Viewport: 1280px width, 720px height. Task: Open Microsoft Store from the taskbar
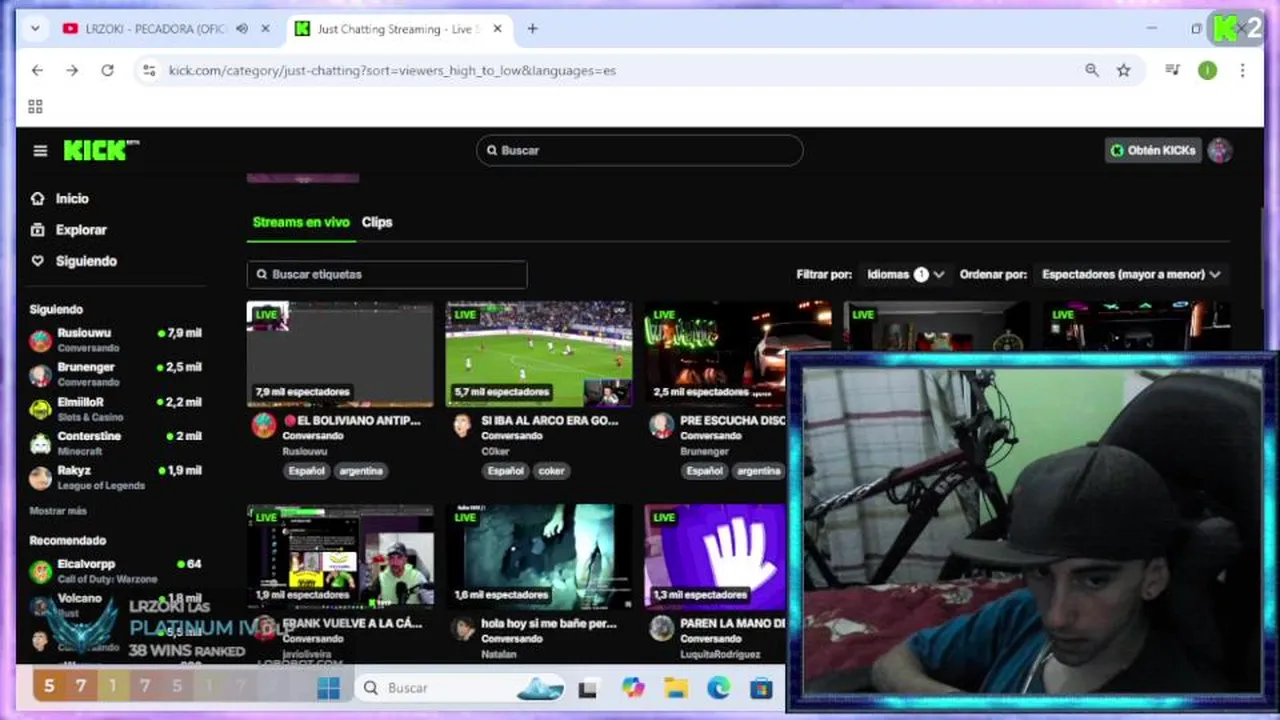pyautogui.click(x=761, y=688)
